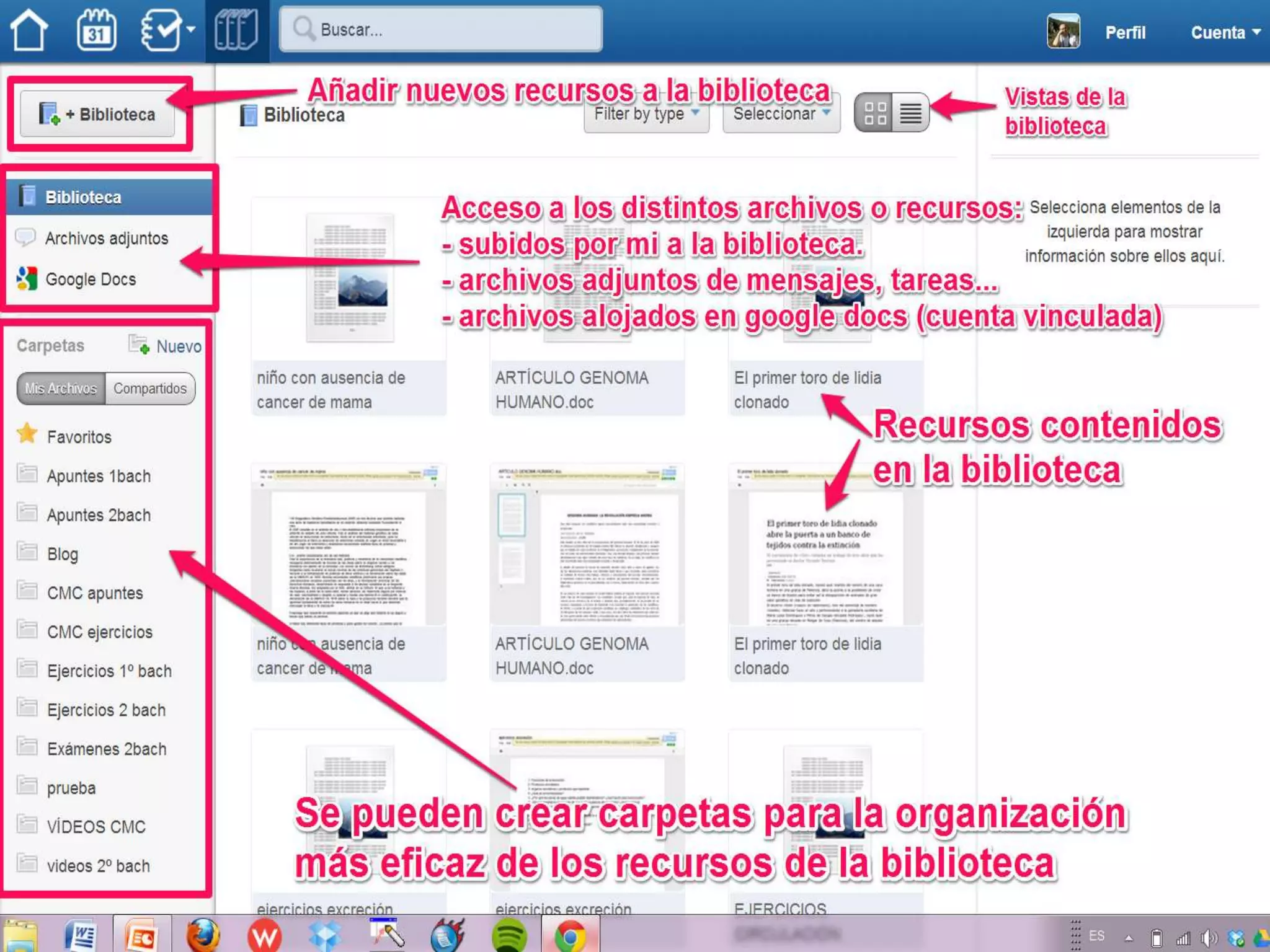Open File Explorer folder in taskbar

point(20,936)
